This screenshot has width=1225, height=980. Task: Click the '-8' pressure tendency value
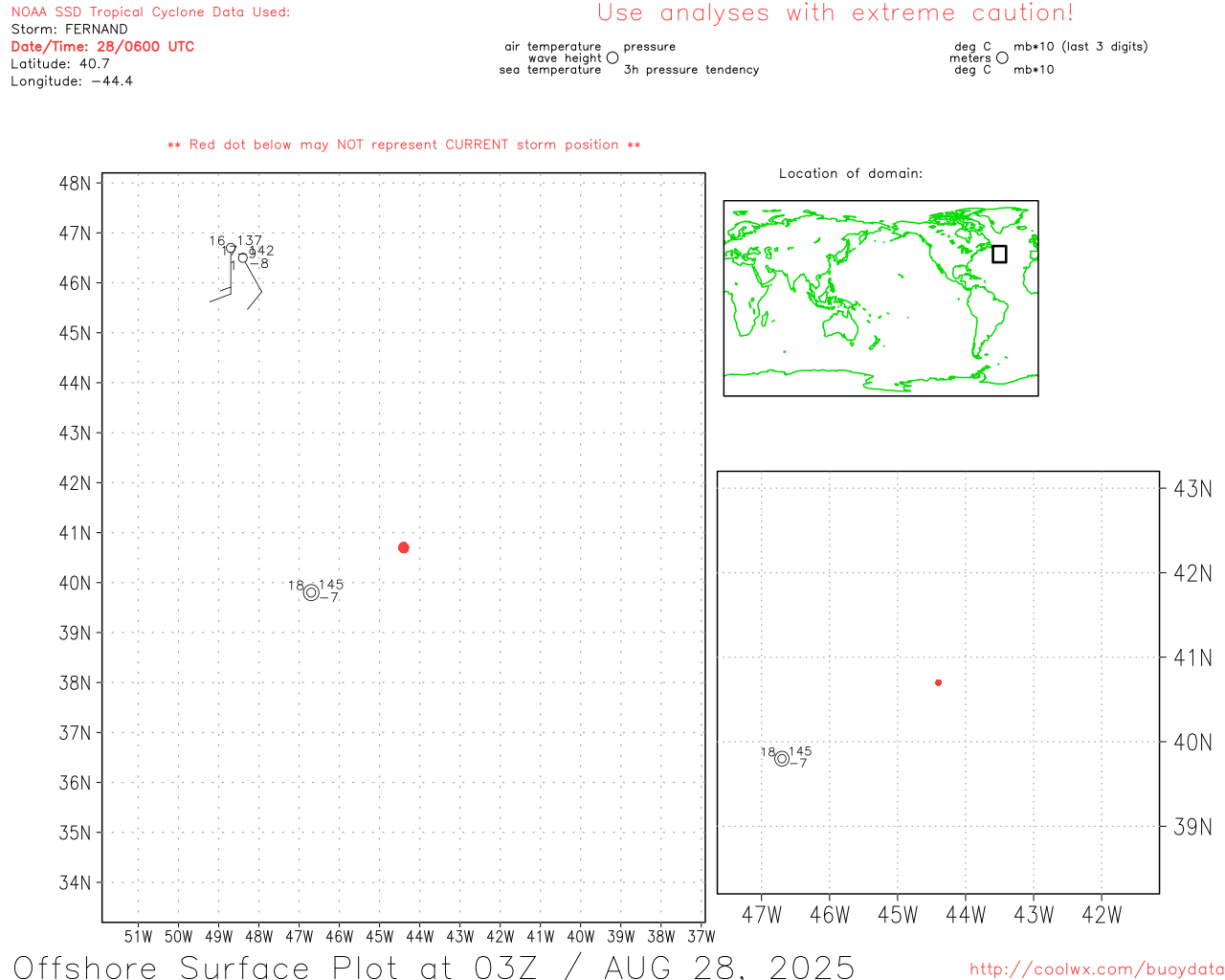(x=259, y=263)
